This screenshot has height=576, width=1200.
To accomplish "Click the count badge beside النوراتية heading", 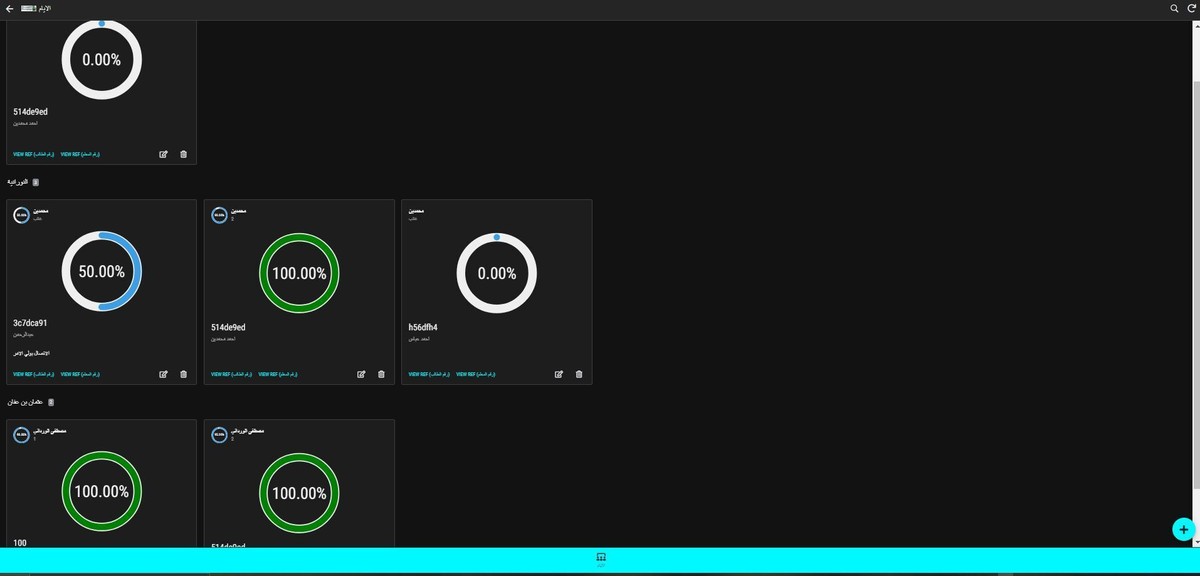I will (36, 182).
